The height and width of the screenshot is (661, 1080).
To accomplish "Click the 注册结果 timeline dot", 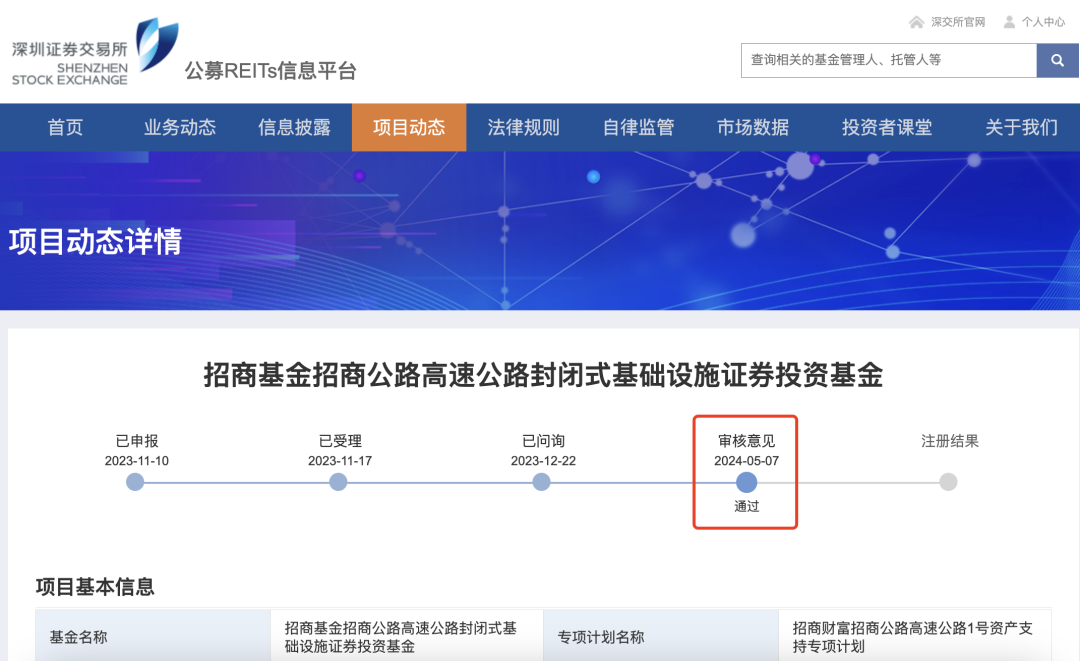I will coord(947,482).
